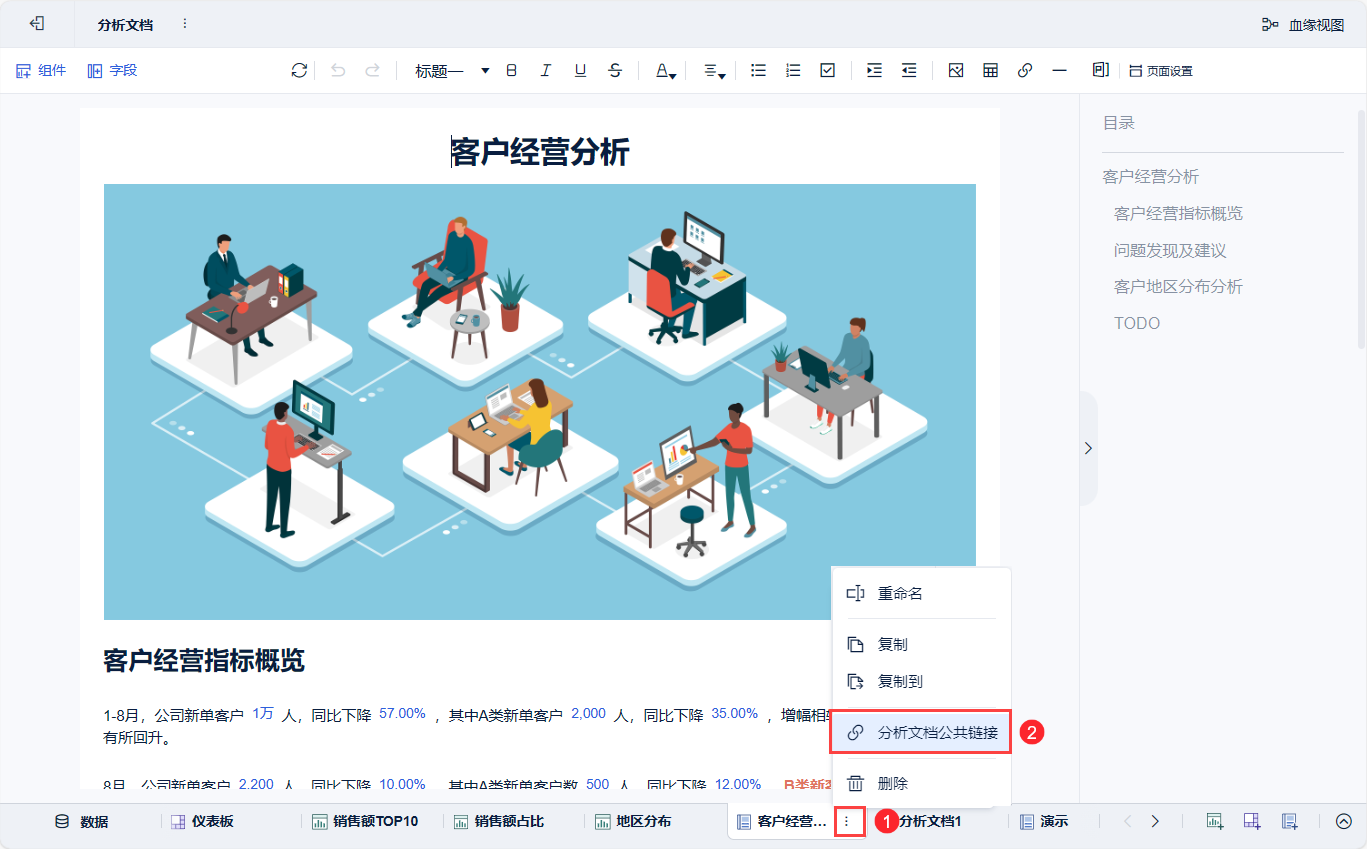Click the refresh icon in toolbar
Screen dimensions: 1367x849
pos(299,70)
